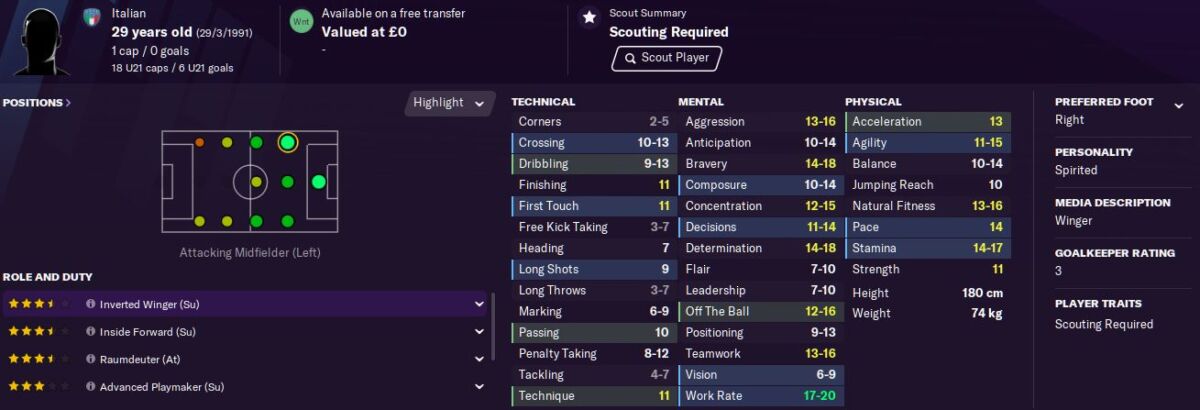Select highlighted left attacking midfielder position dot
This screenshot has height=410, width=1200.
288,142
